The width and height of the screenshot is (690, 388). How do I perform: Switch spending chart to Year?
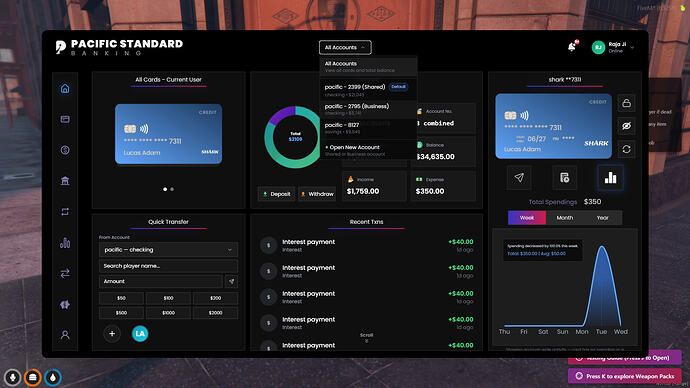click(x=602, y=218)
